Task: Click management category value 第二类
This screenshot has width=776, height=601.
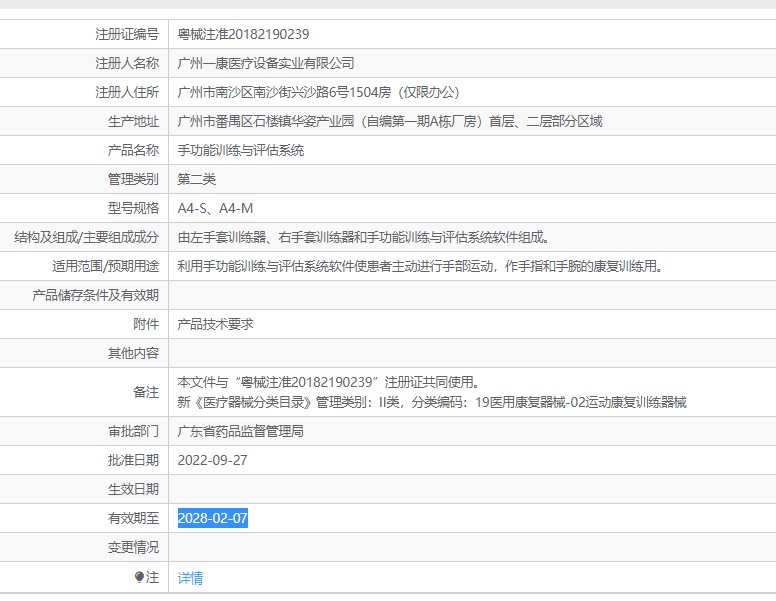Action: coord(196,179)
